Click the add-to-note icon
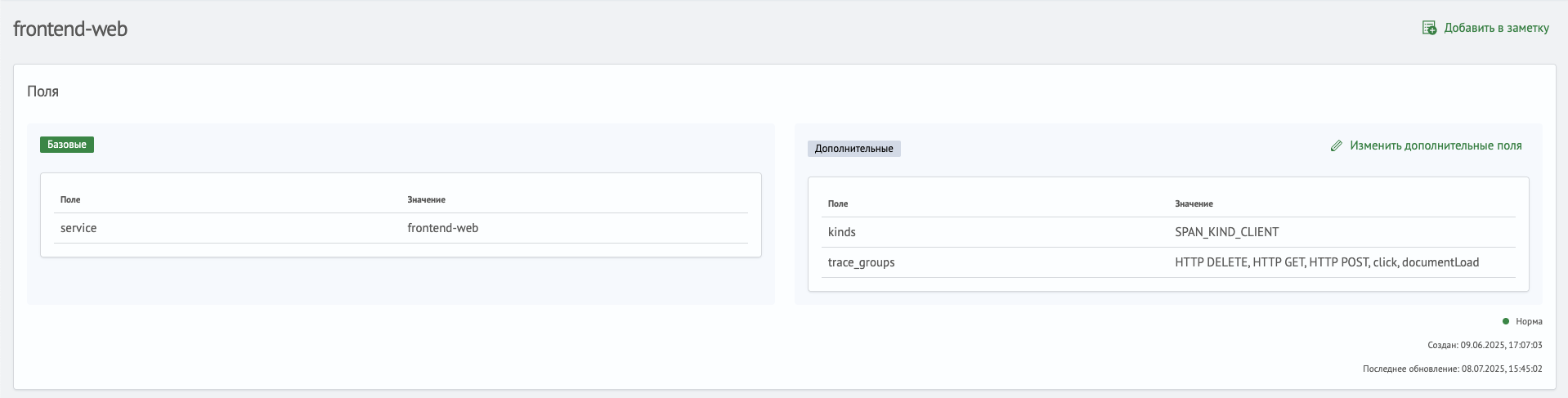Image resolution: width=1568 pixels, height=398 pixels. click(x=1429, y=29)
